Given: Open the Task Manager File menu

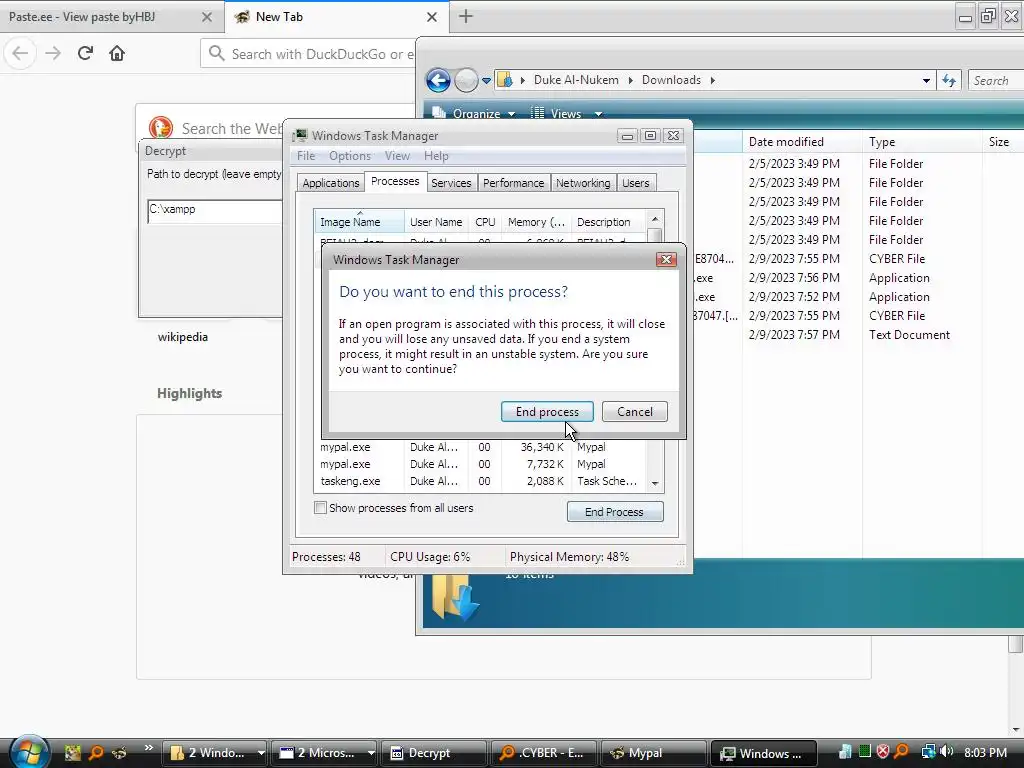Looking at the screenshot, I should [306, 155].
